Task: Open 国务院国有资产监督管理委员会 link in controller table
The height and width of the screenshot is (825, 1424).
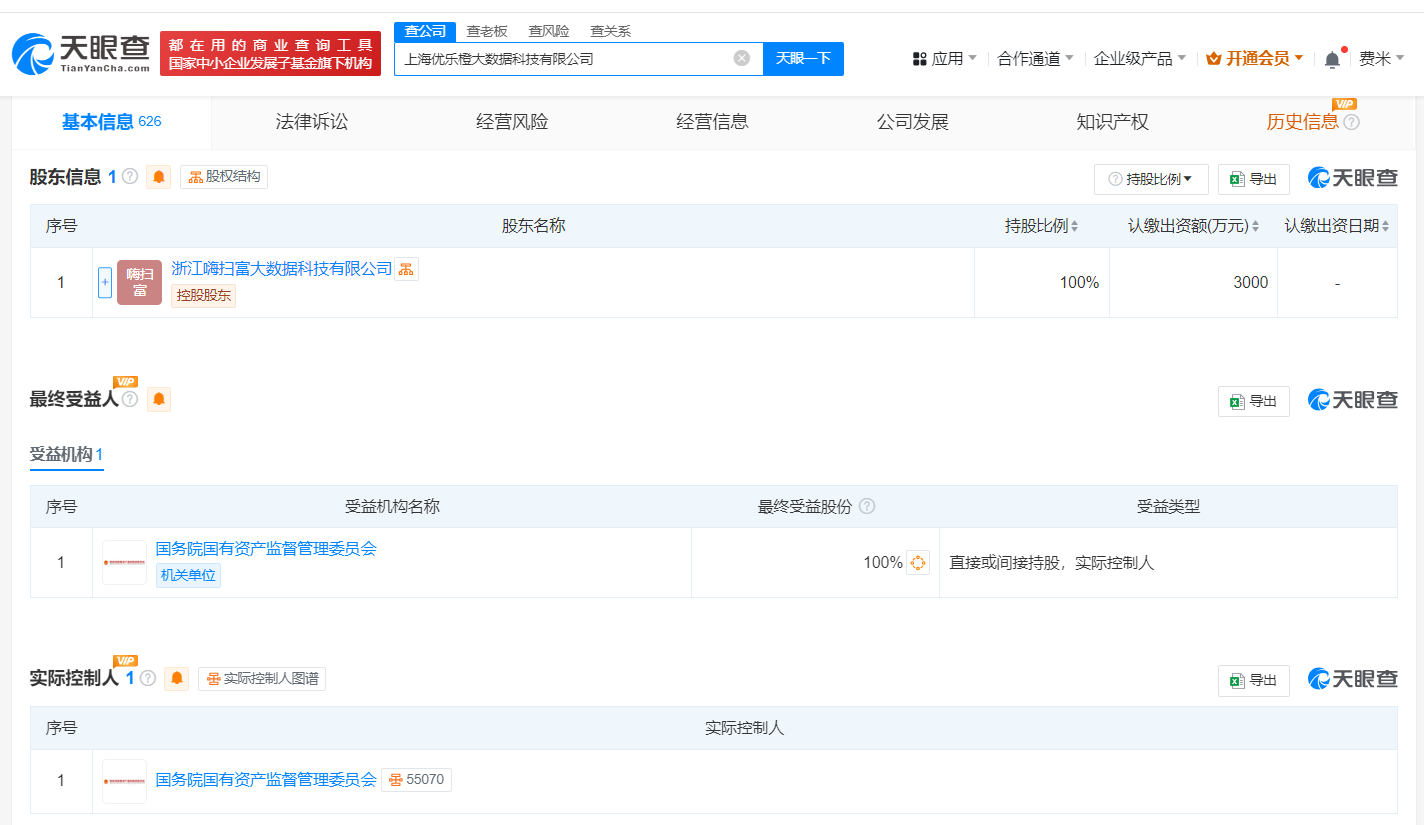Action: tap(266, 779)
